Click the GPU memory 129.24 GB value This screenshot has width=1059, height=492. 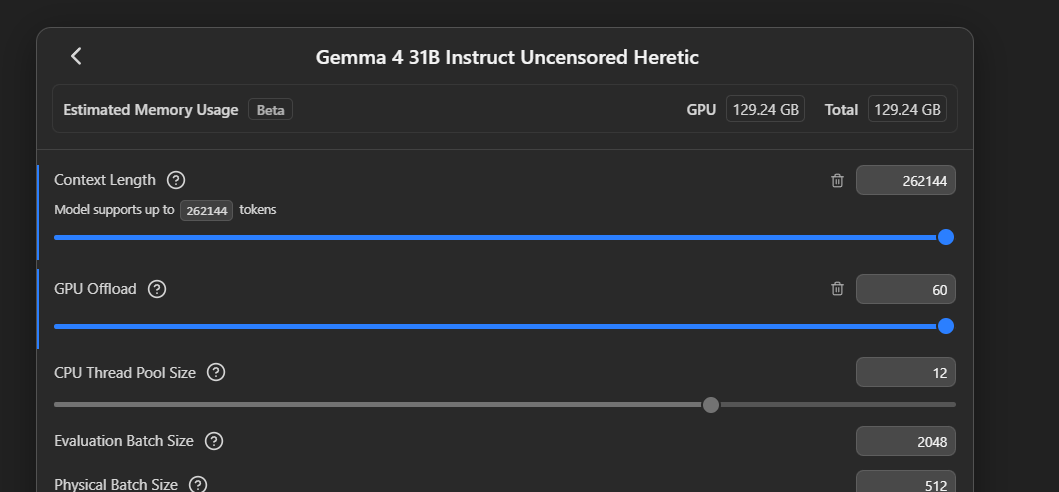765,109
